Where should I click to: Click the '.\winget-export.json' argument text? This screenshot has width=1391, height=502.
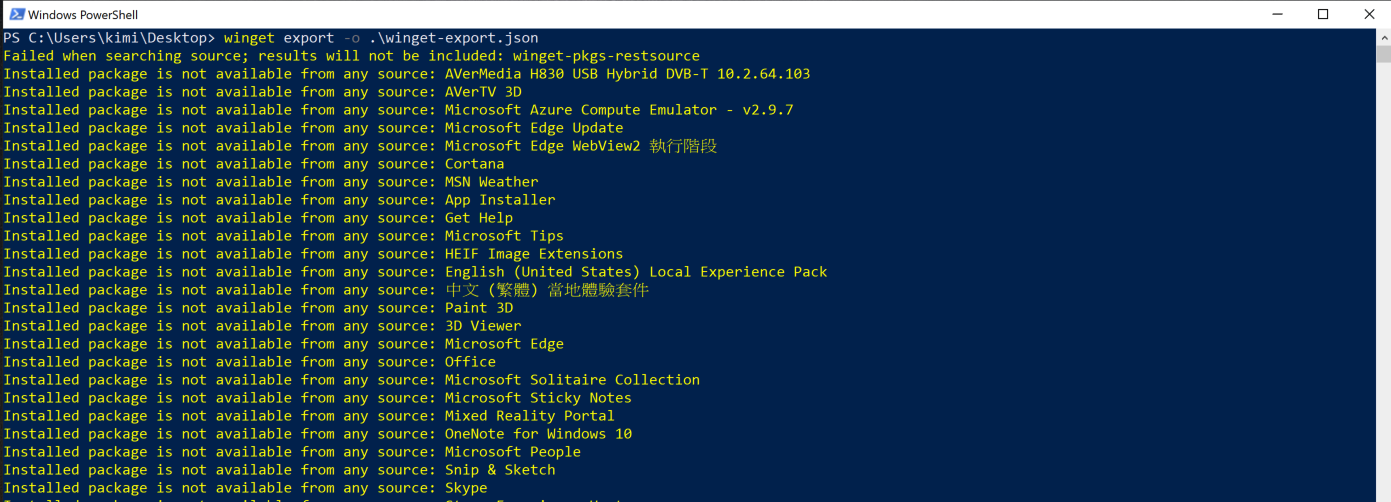[454, 38]
